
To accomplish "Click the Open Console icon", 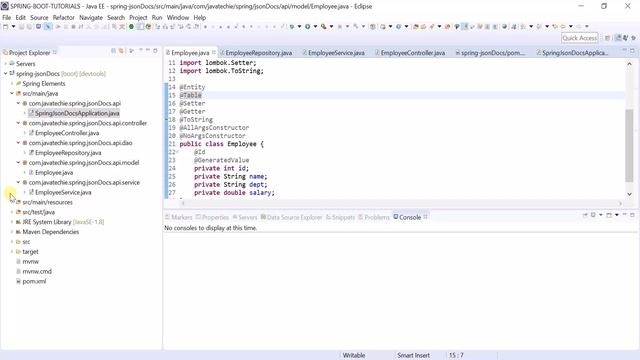I will (x=609, y=215).
